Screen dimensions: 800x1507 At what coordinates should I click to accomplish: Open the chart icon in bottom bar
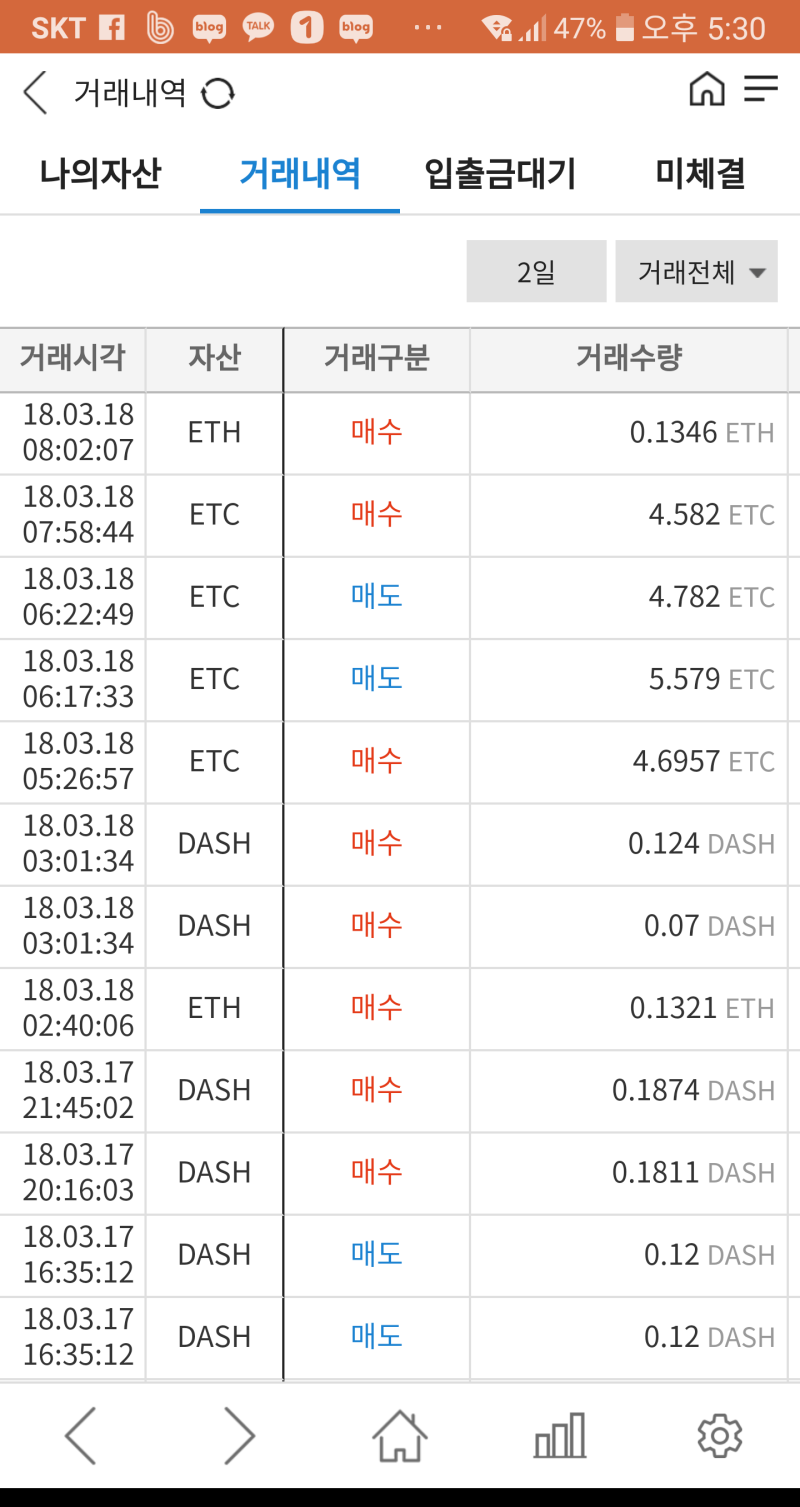tap(560, 1435)
